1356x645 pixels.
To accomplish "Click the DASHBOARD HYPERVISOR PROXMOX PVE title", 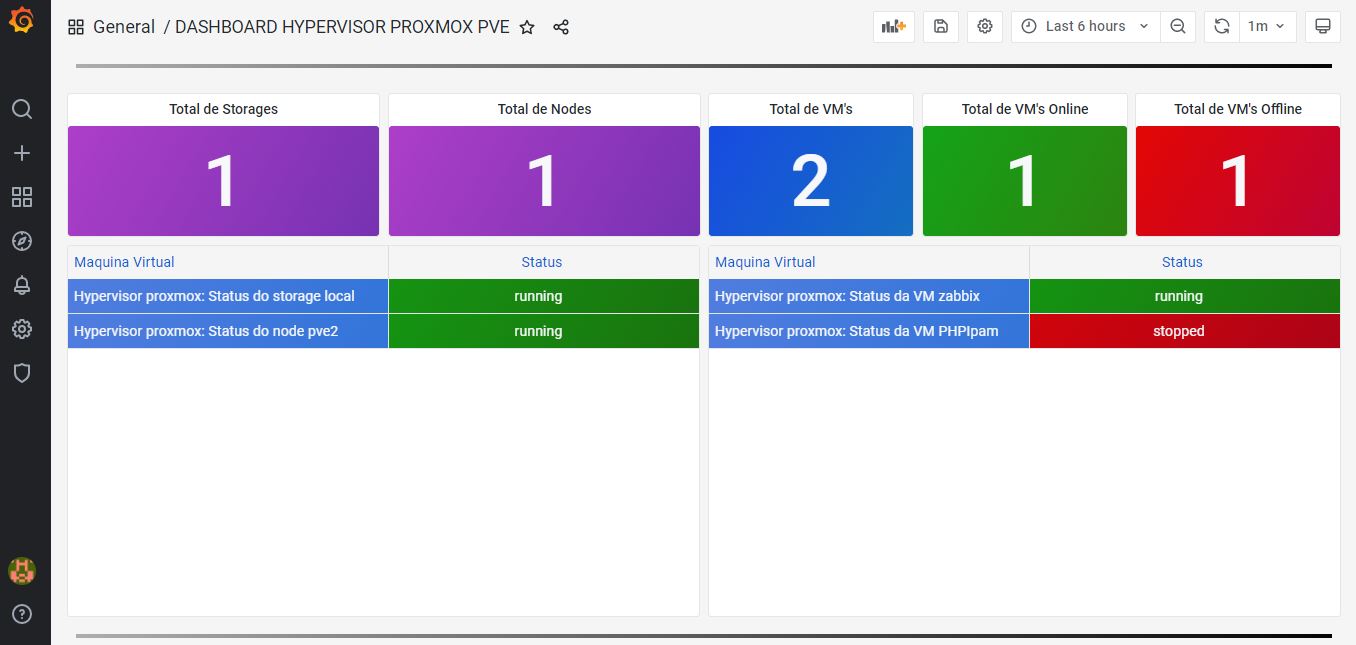I will (342, 27).
